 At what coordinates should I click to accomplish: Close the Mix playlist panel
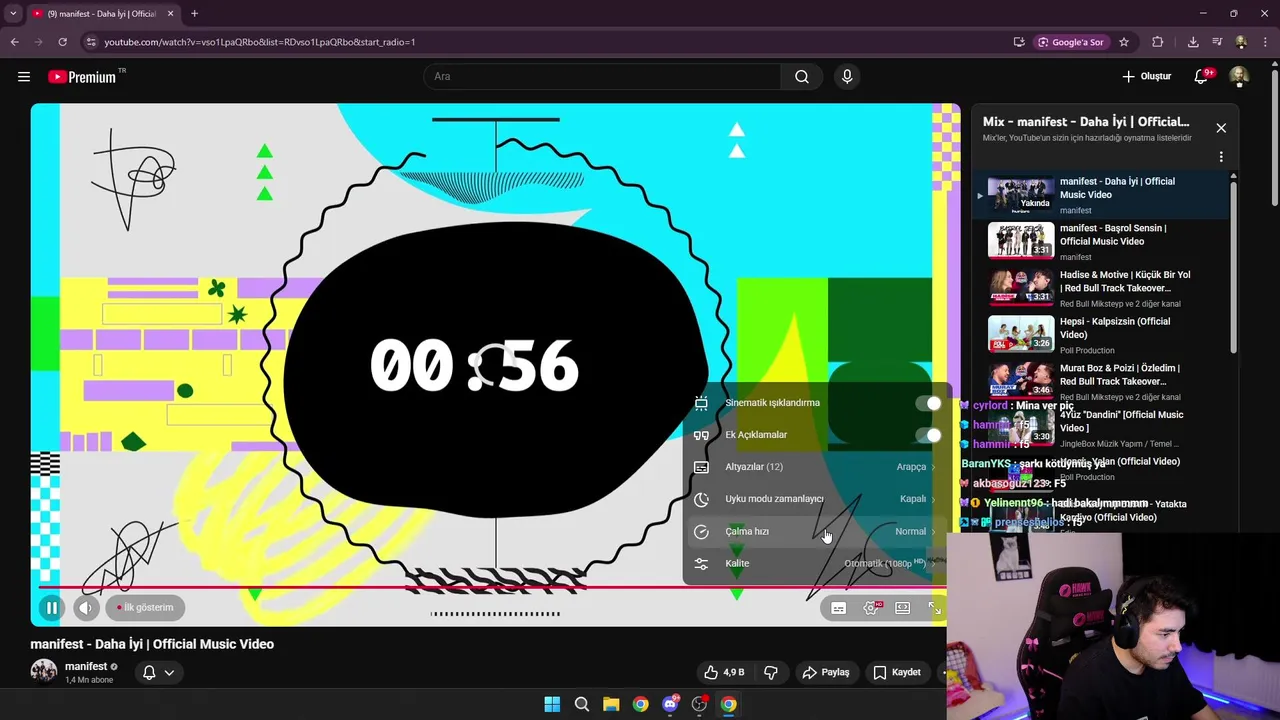tap(1221, 128)
